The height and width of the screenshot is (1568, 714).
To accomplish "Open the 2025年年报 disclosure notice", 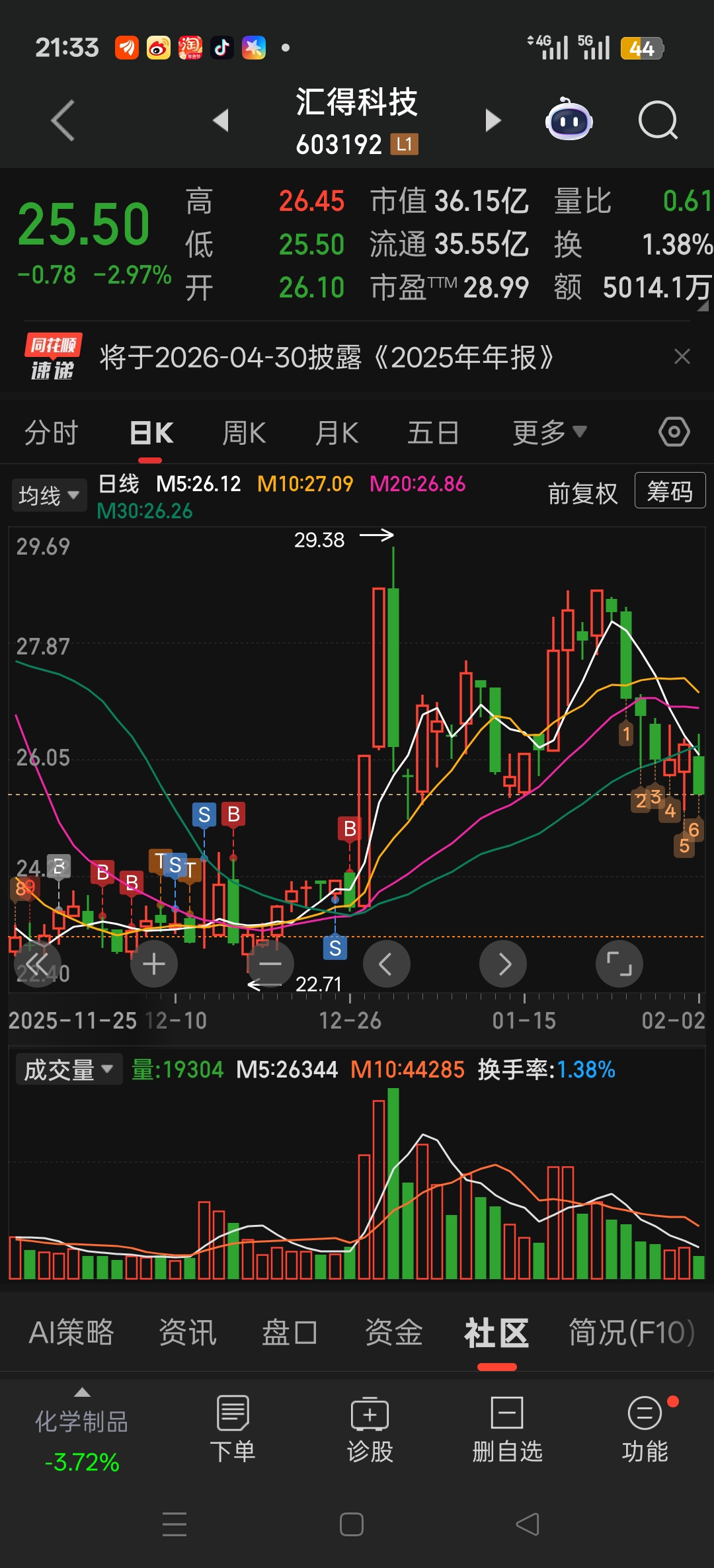I will pyautogui.click(x=327, y=358).
